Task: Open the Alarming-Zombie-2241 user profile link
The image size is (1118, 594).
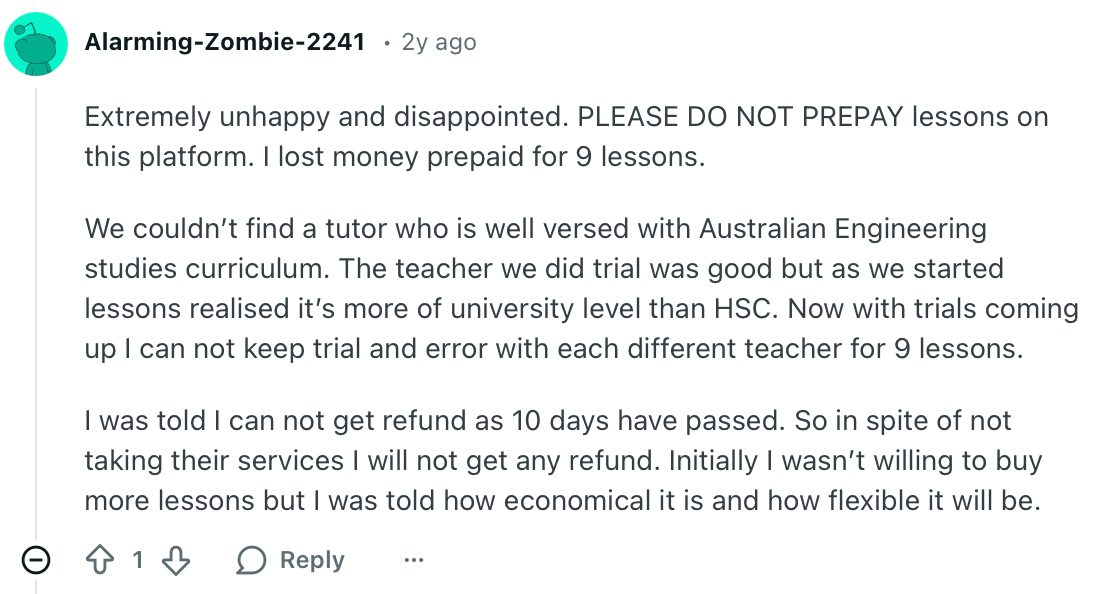Action: [225, 42]
